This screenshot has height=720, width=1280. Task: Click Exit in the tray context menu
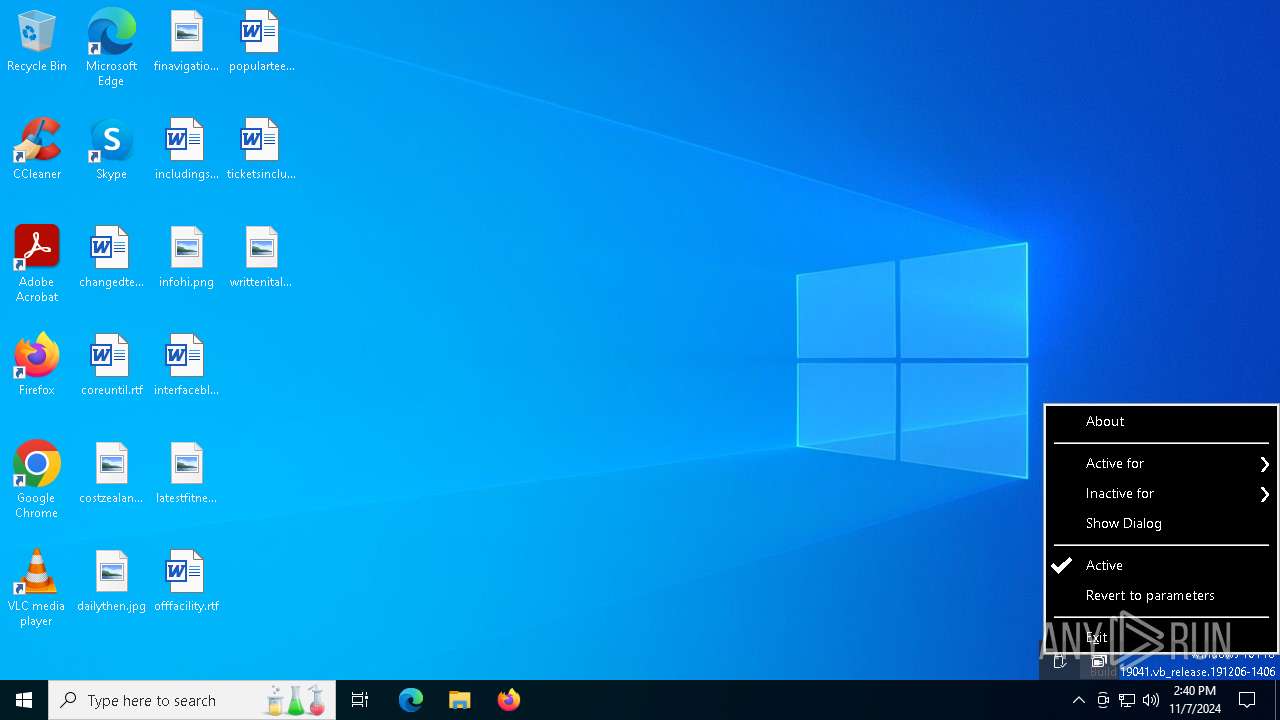tap(1161, 638)
